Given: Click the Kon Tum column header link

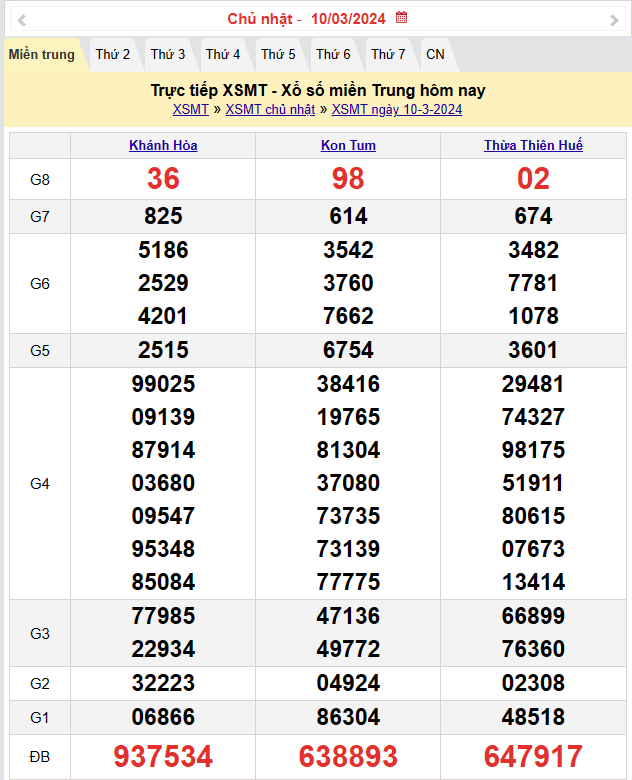Looking at the screenshot, I should coord(348,146).
